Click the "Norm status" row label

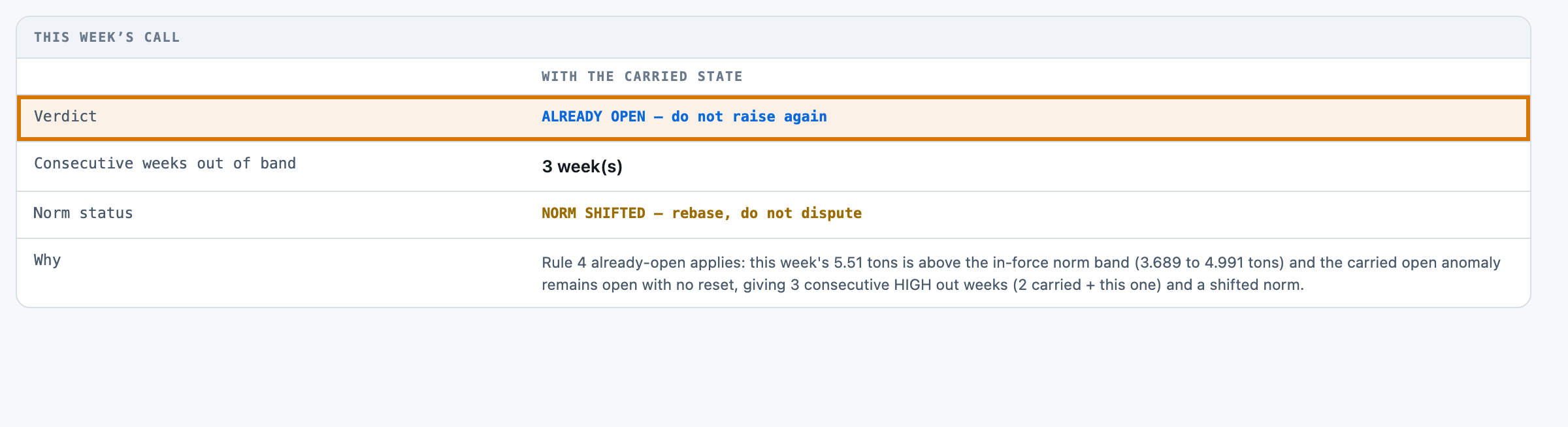pos(83,213)
